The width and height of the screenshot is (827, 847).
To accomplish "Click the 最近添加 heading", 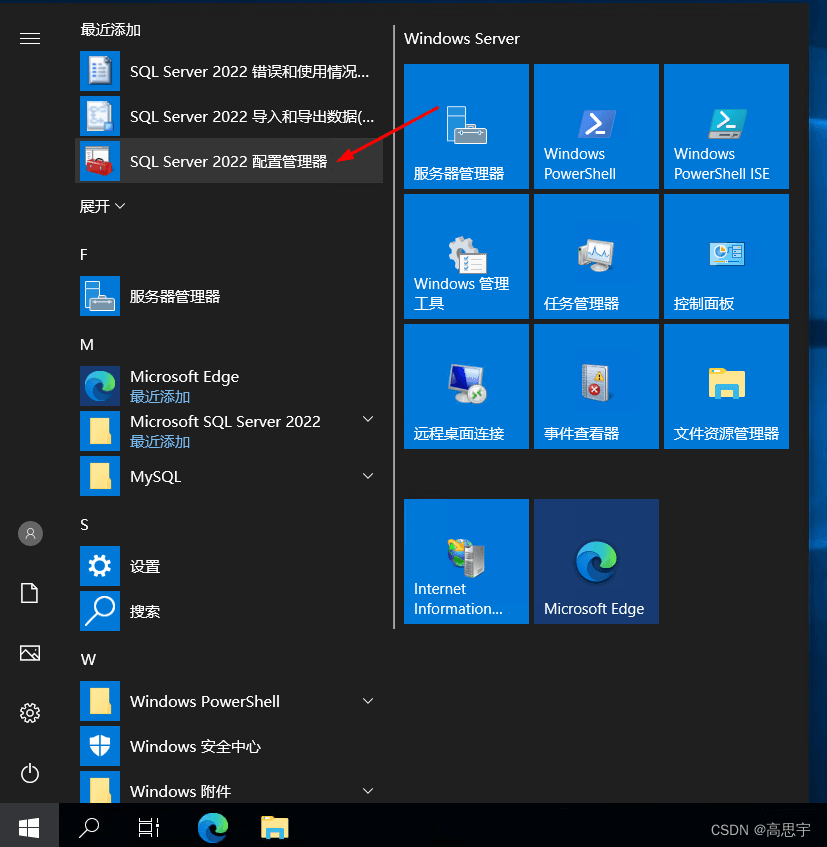I will point(111,30).
